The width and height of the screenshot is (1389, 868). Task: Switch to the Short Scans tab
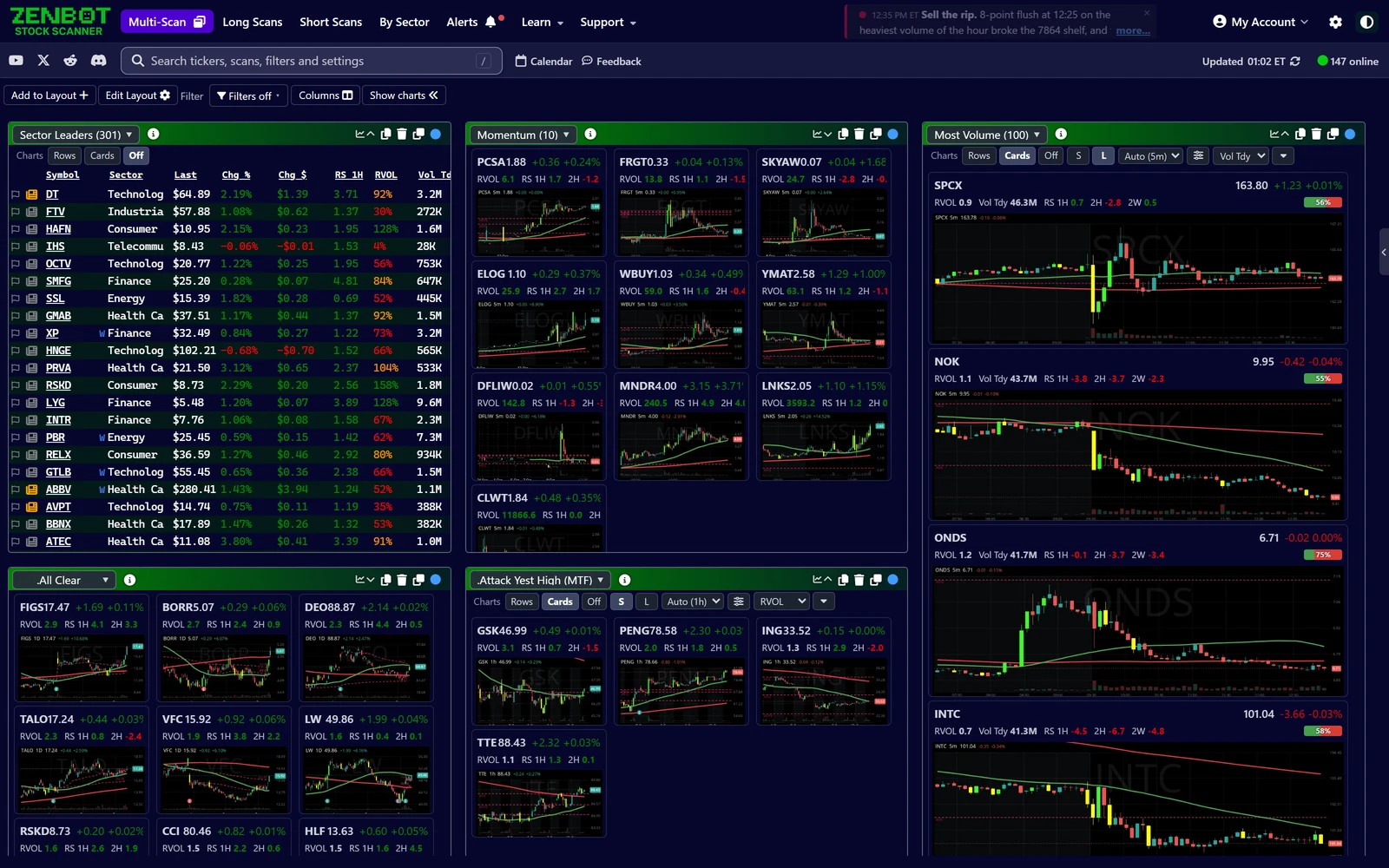click(331, 22)
